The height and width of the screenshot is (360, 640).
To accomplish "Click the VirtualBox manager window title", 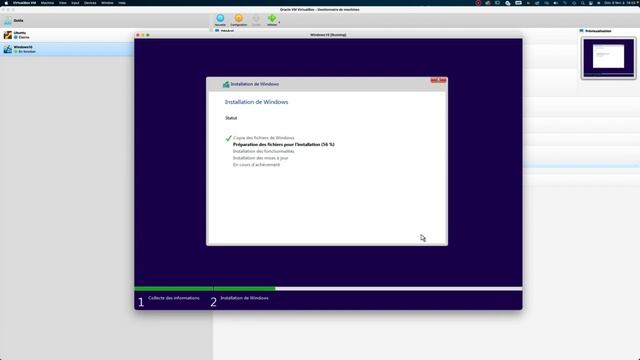I will (x=320, y=9).
